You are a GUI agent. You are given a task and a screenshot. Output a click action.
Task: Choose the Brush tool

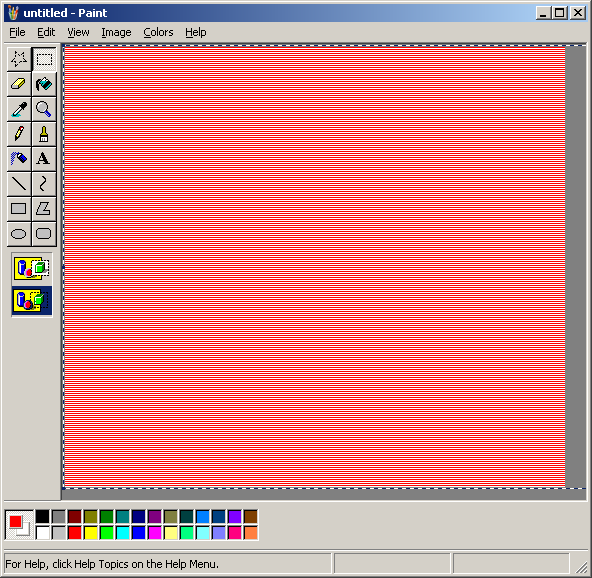(44, 134)
